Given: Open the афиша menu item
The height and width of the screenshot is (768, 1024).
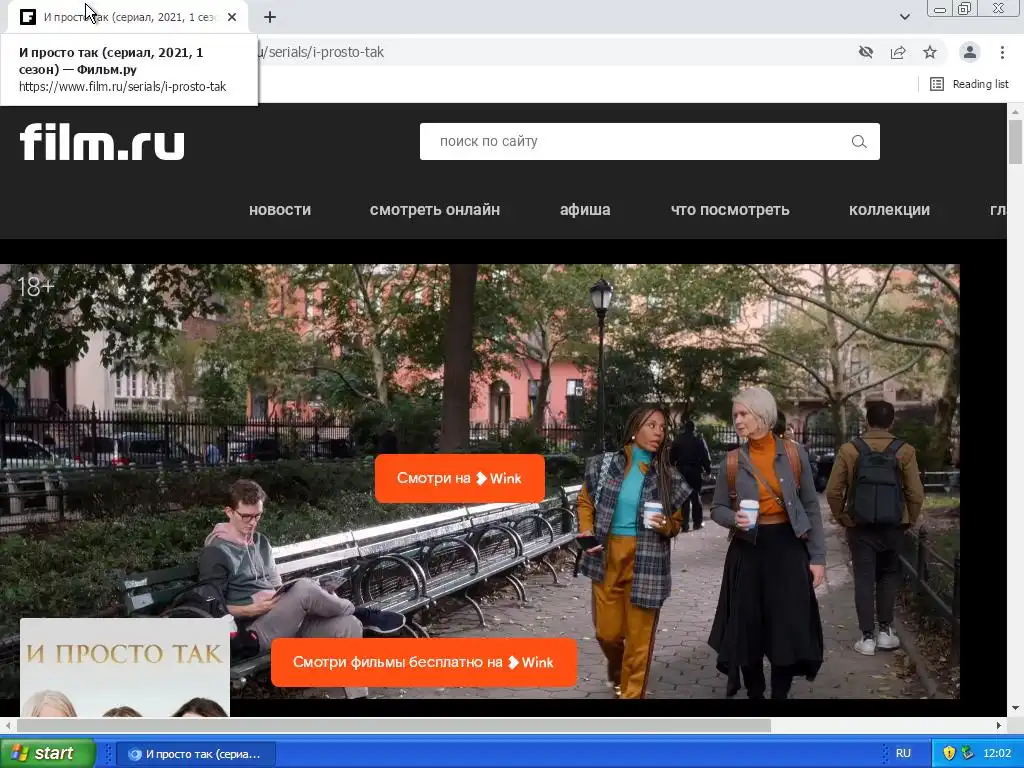Looking at the screenshot, I should point(585,210).
